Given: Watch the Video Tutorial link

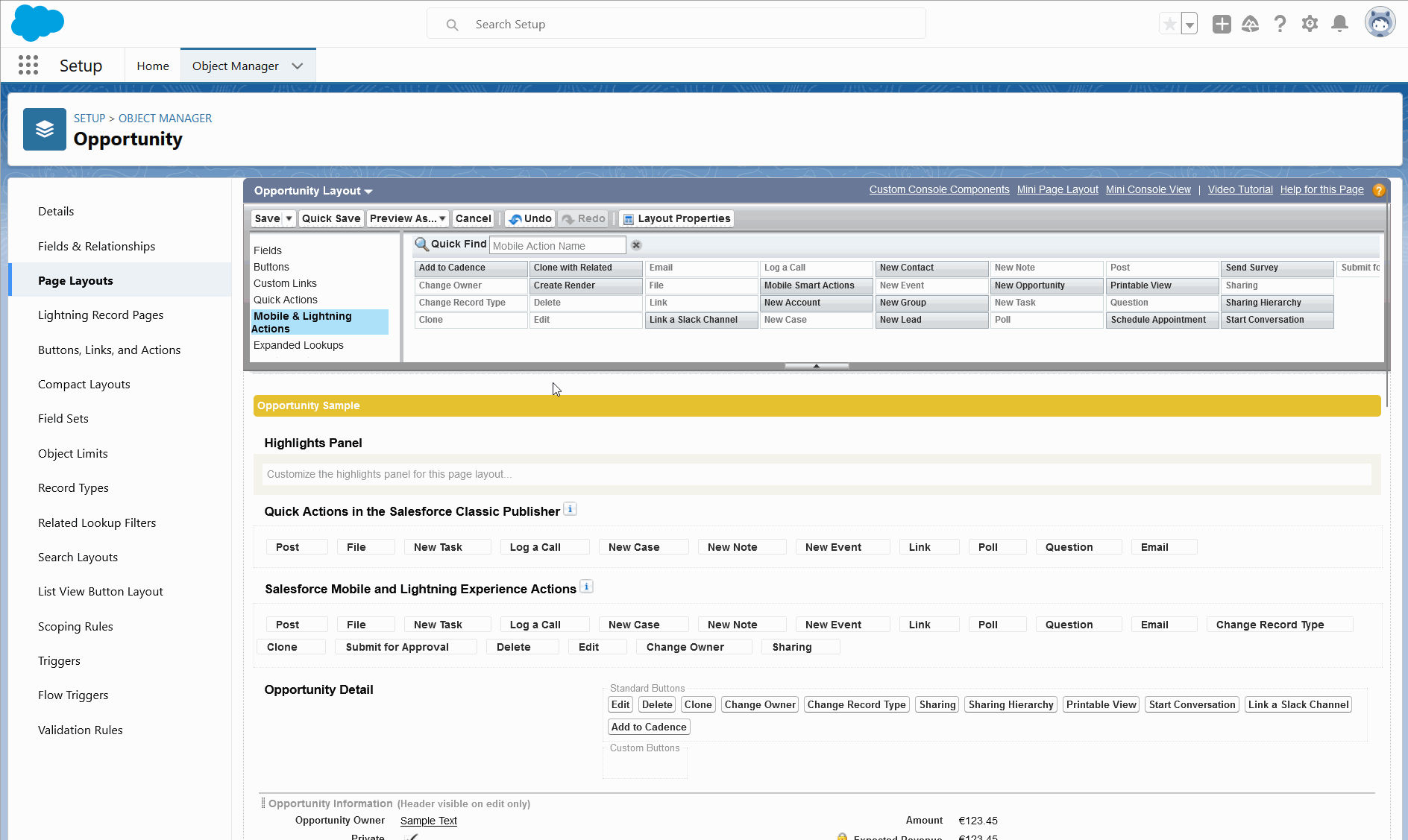Looking at the screenshot, I should point(1240,189).
